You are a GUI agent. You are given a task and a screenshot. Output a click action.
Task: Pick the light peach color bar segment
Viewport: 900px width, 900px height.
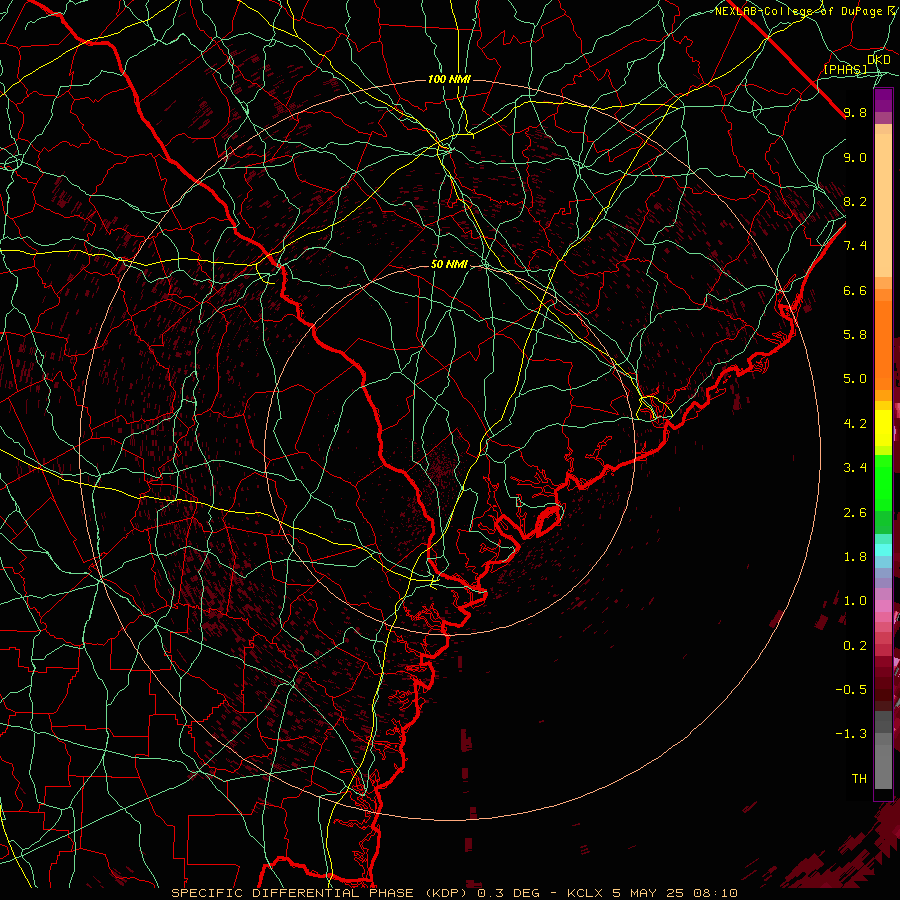pos(883,207)
